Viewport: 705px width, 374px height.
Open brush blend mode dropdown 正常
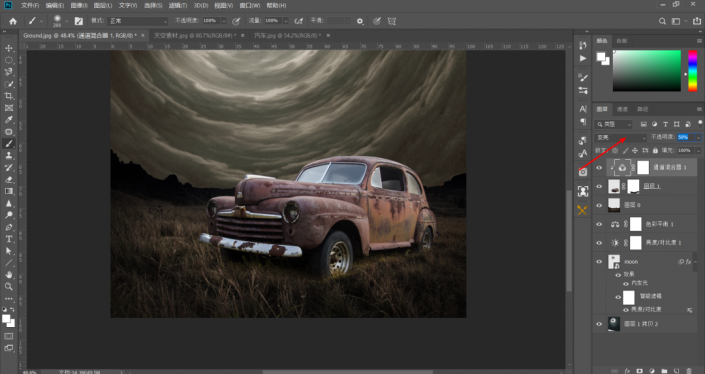click(x=138, y=21)
